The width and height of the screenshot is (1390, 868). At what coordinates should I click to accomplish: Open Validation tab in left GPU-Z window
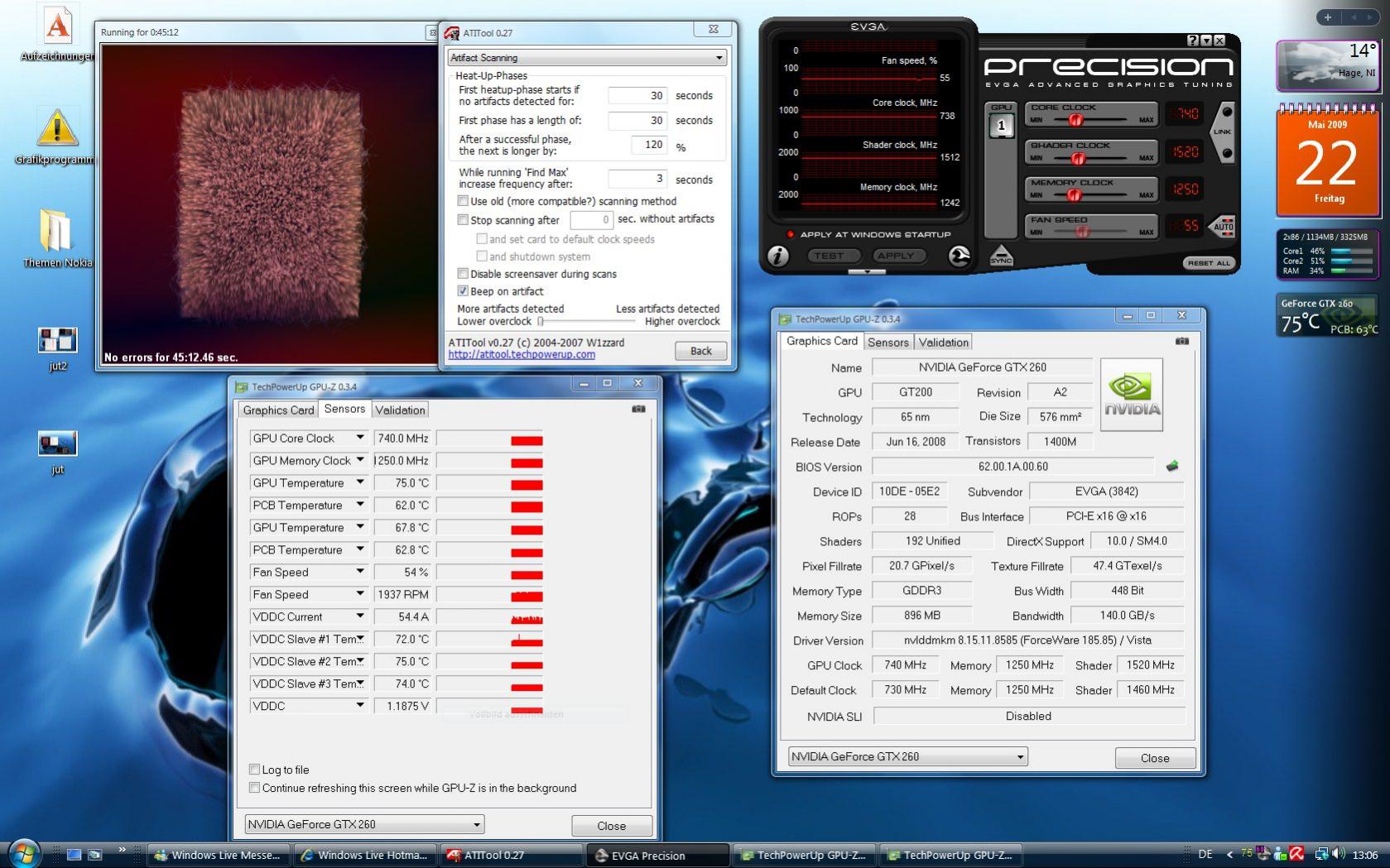pyautogui.click(x=400, y=410)
